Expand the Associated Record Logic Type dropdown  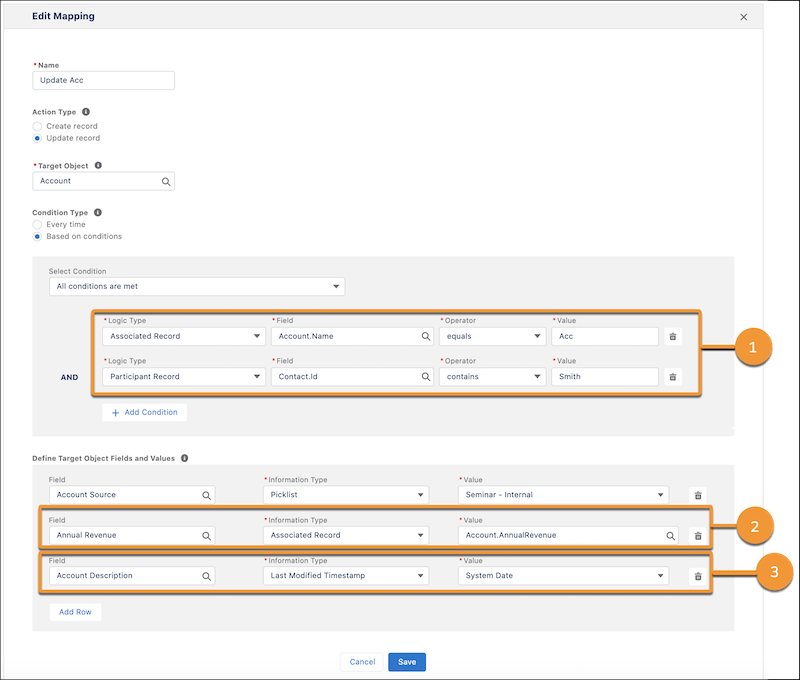tap(181, 337)
